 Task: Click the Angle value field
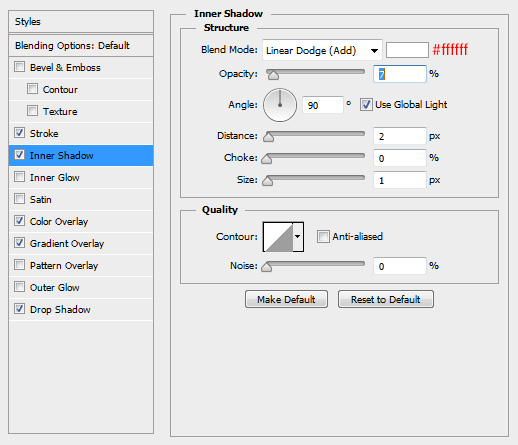[x=323, y=105]
